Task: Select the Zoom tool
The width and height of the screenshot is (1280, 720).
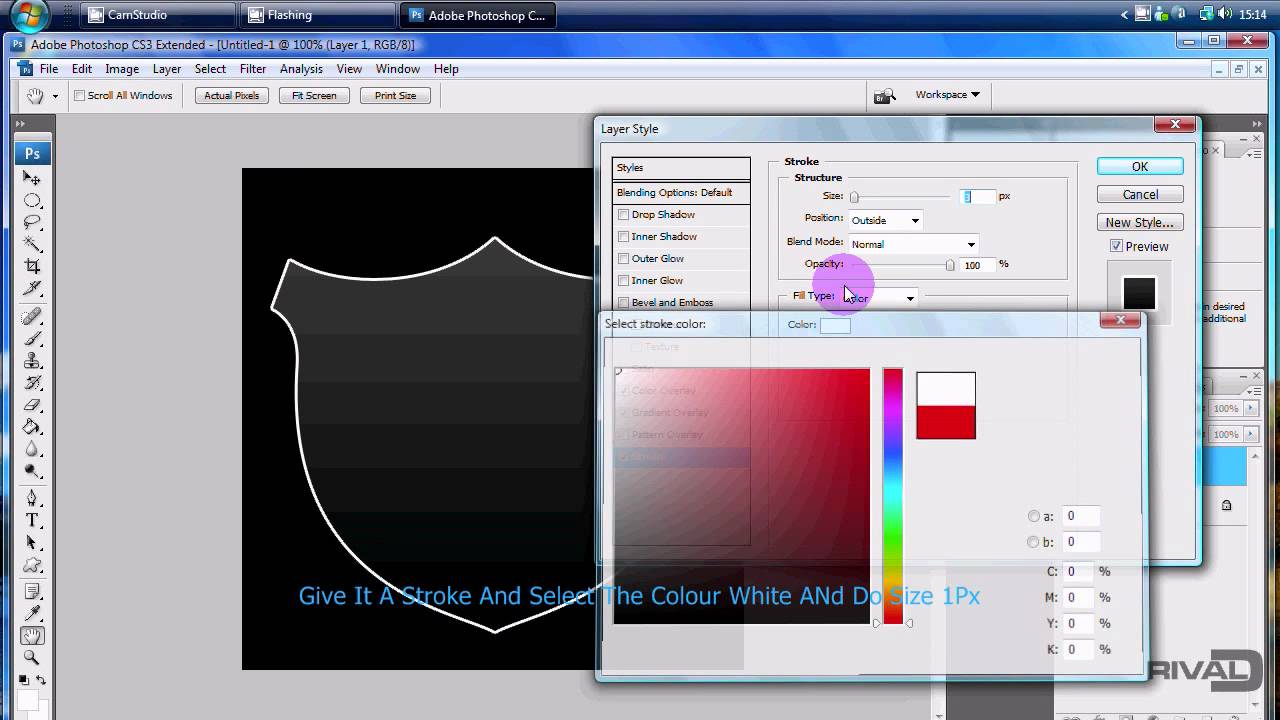Action: [32, 657]
